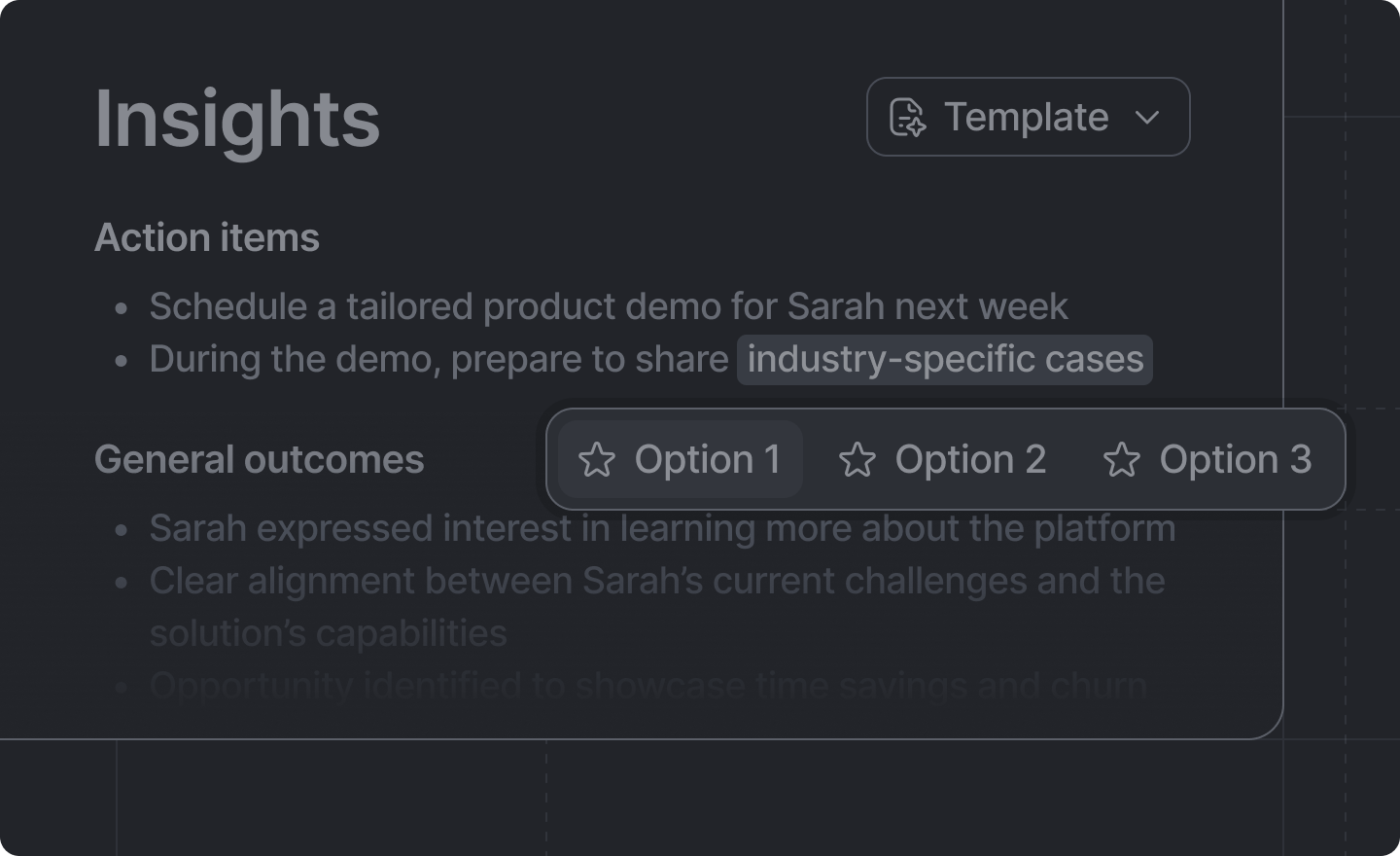Click the faded "Opportunity identified" outcome line
1400x856 pixels.
coord(647,686)
